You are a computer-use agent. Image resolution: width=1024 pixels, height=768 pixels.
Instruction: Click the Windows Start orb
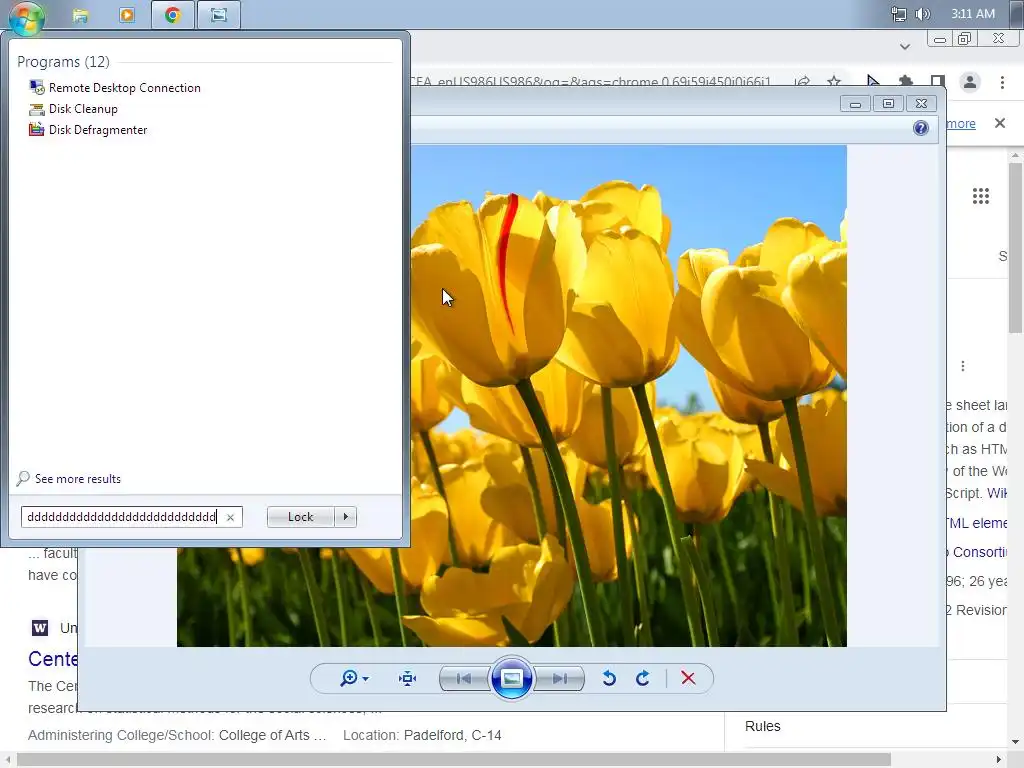point(26,17)
